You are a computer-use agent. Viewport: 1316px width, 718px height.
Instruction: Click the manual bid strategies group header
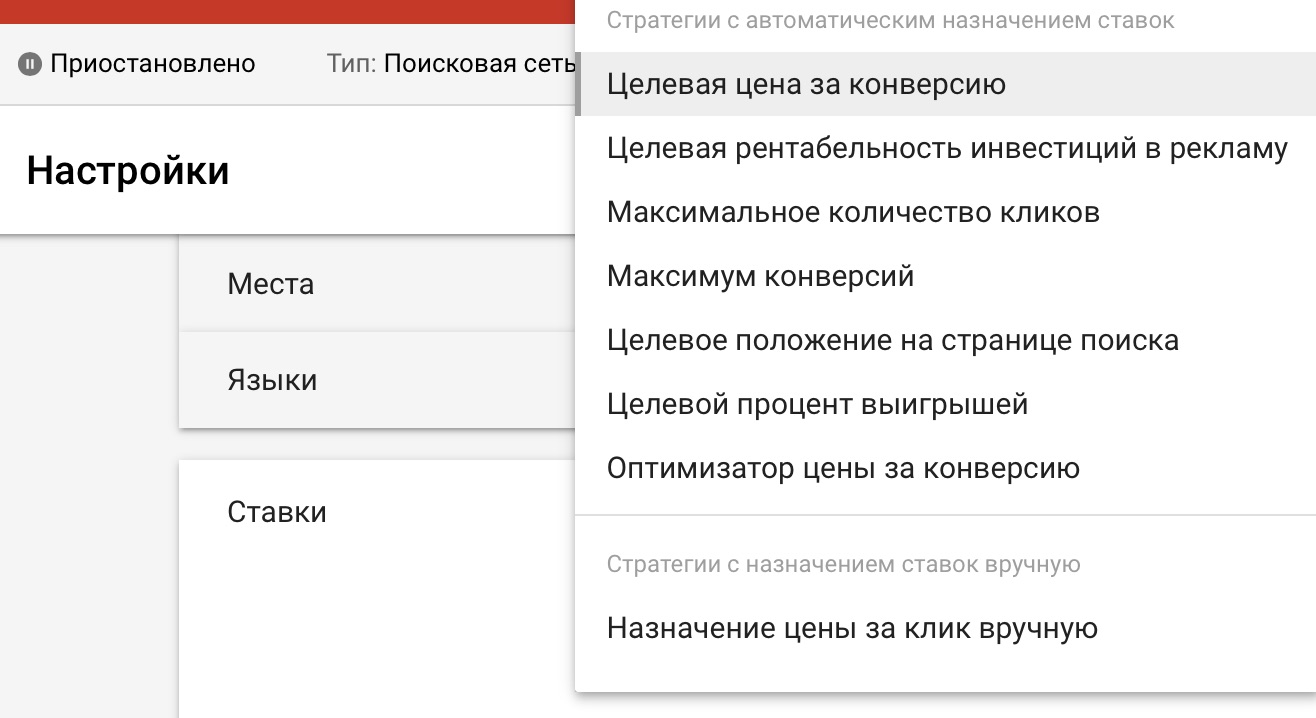click(843, 565)
